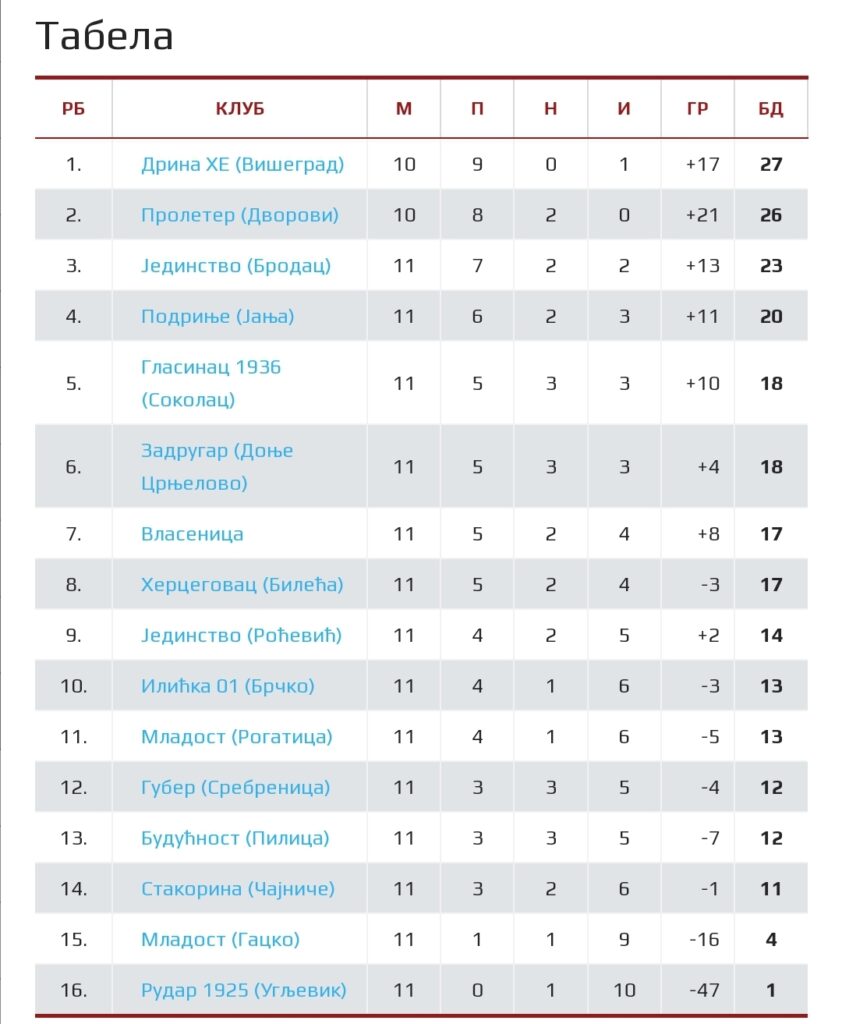Image resolution: width=842 pixels, height=1024 pixels.
Task: Open the Младост (Рогатица) club link
Action: (x=236, y=737)
